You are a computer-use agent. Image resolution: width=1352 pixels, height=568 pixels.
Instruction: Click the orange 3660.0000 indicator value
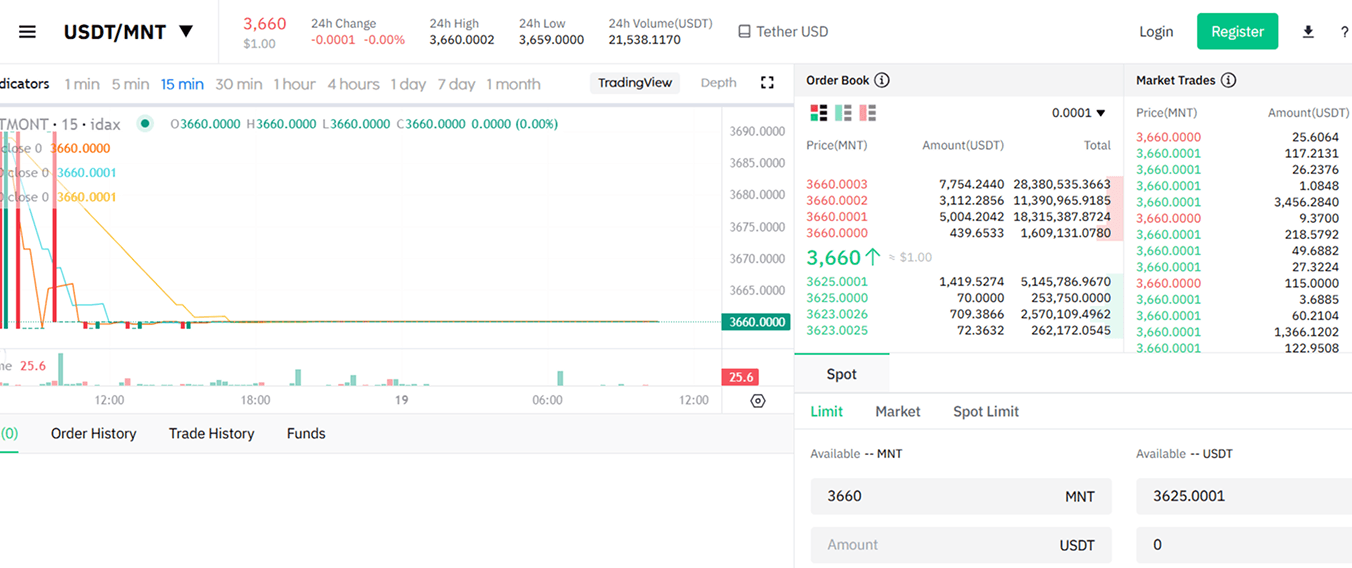80,148
